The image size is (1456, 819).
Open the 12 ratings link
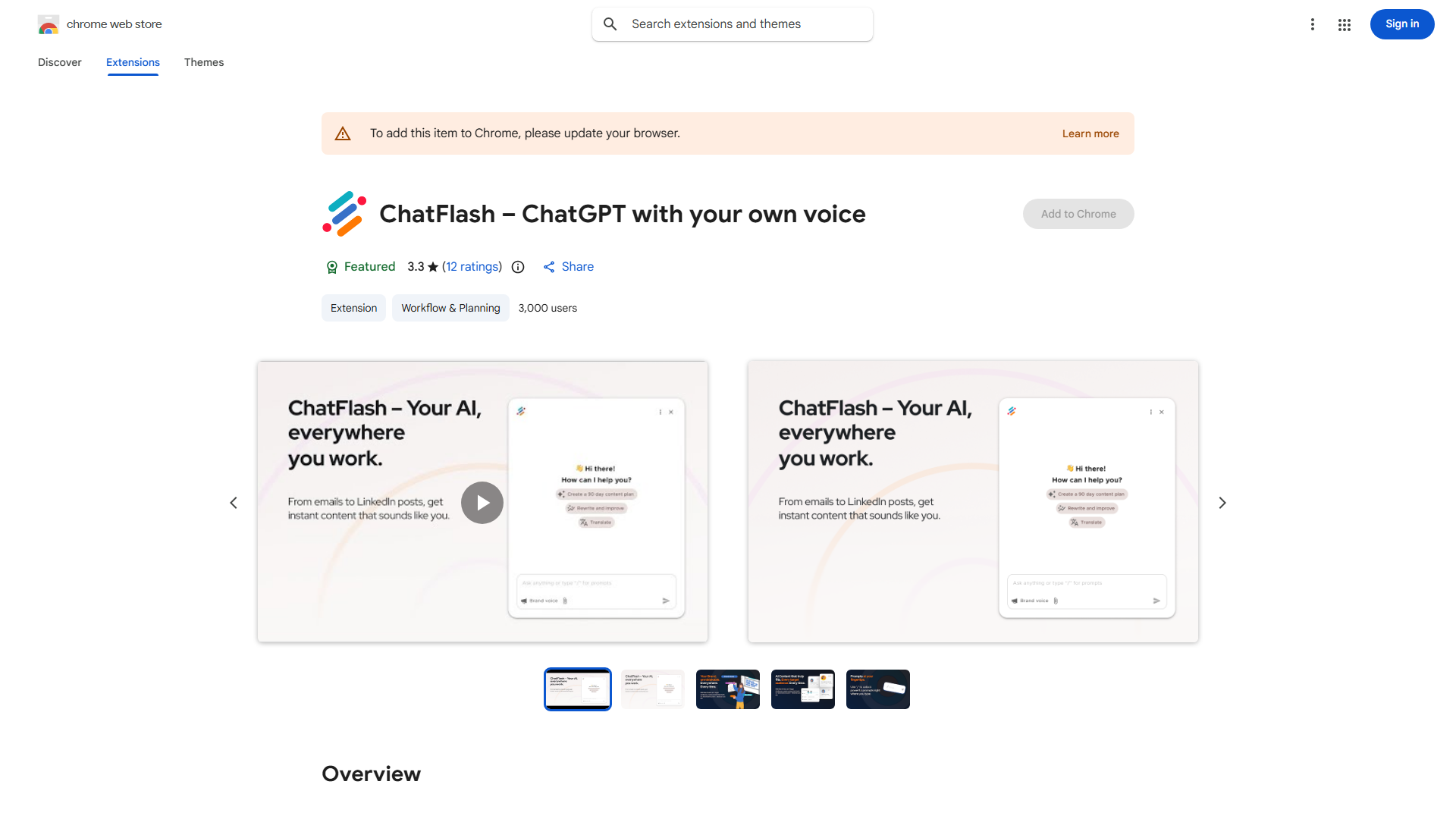(472, 267)
